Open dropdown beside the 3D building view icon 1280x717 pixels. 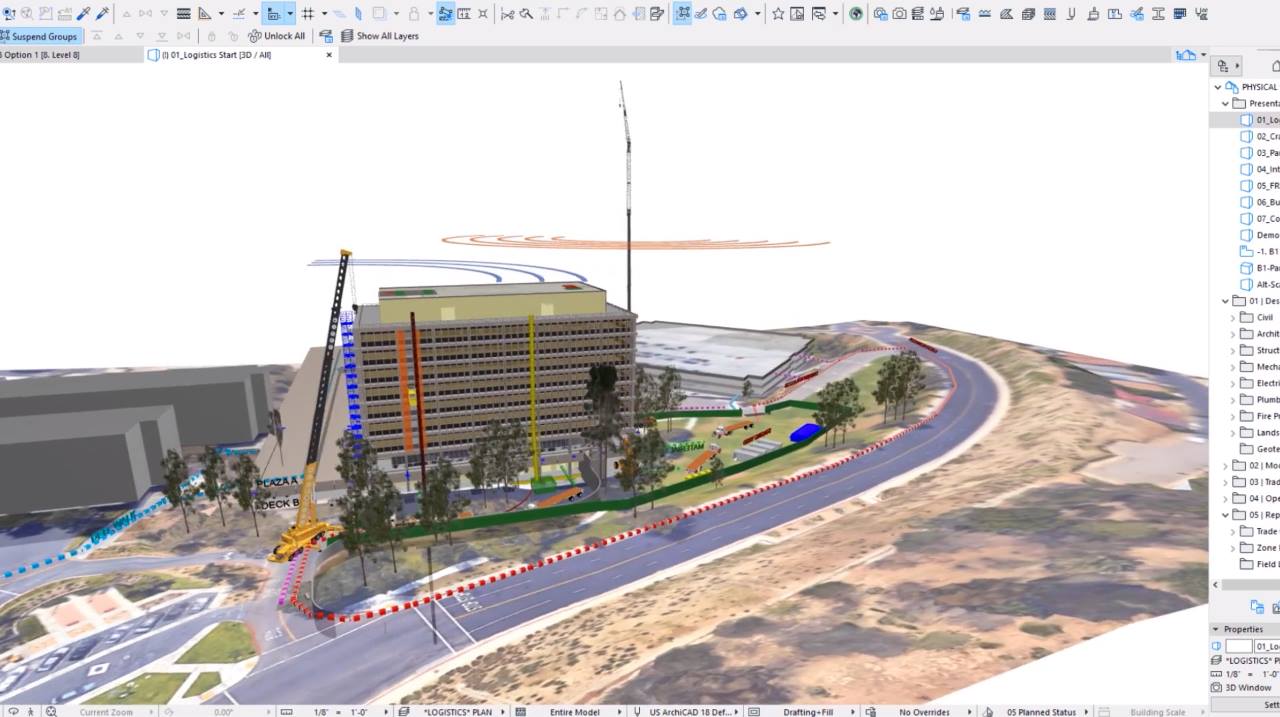[1203, 55]
